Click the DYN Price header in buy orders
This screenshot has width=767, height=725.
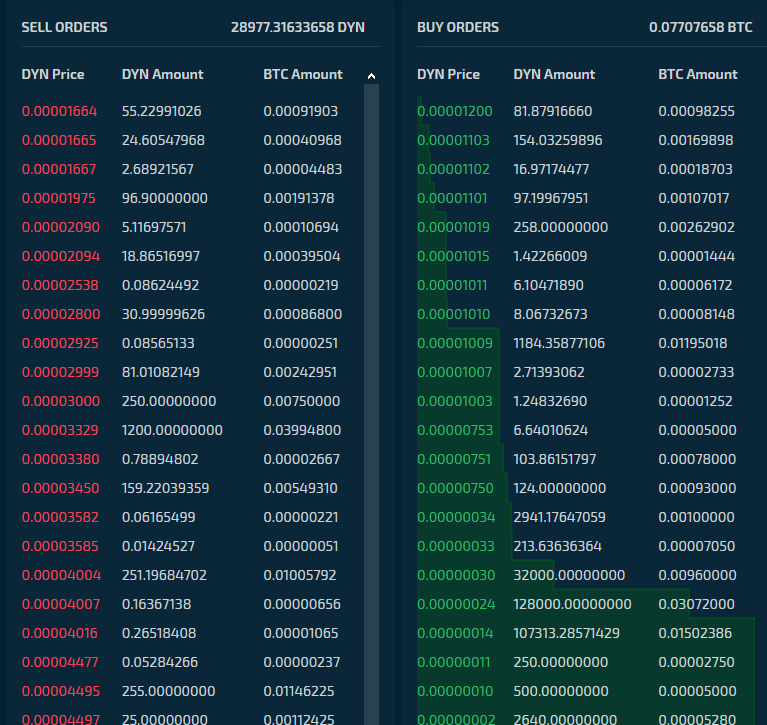(448, 74)
